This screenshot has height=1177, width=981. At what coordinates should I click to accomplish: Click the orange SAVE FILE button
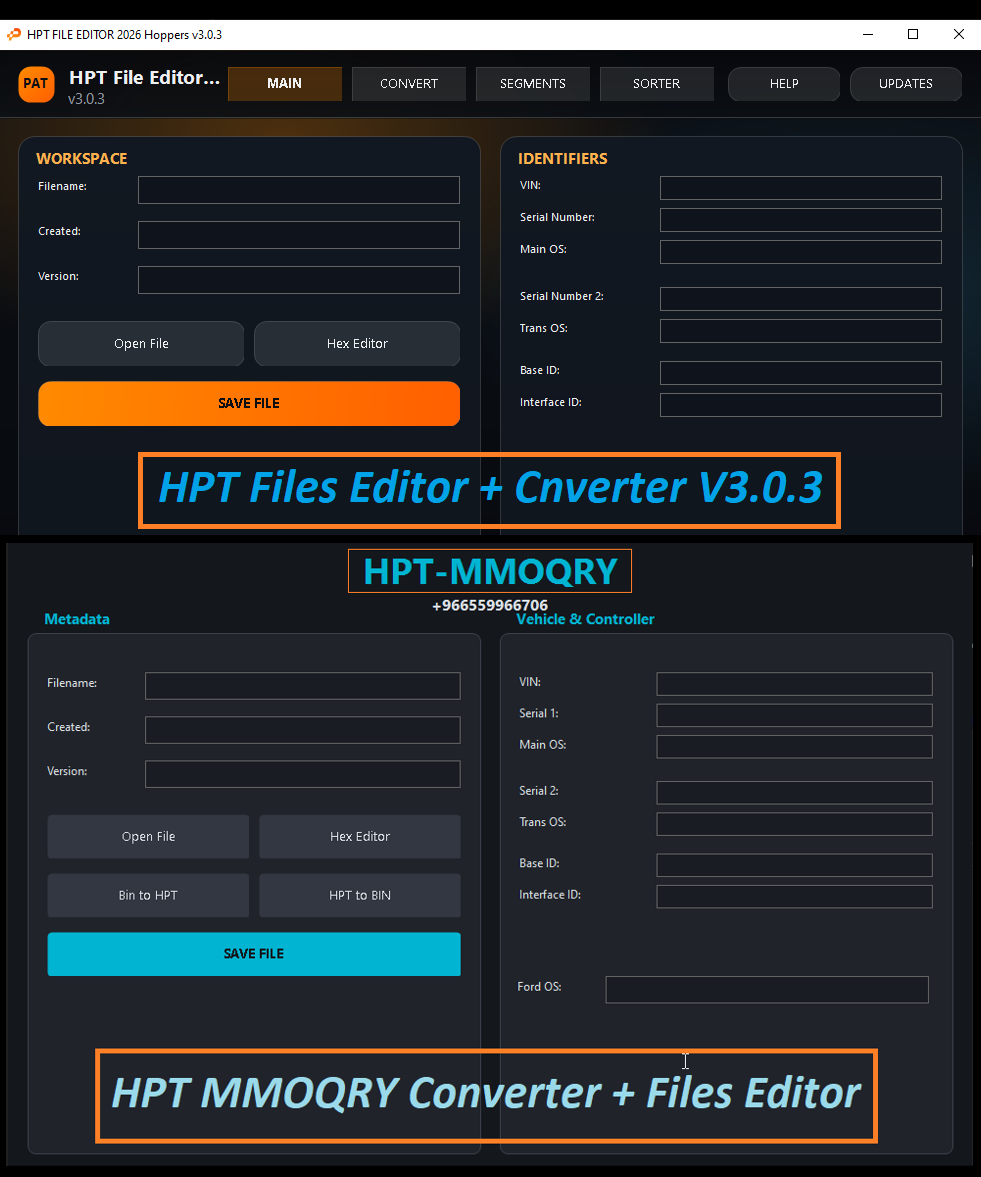point(249,404)
